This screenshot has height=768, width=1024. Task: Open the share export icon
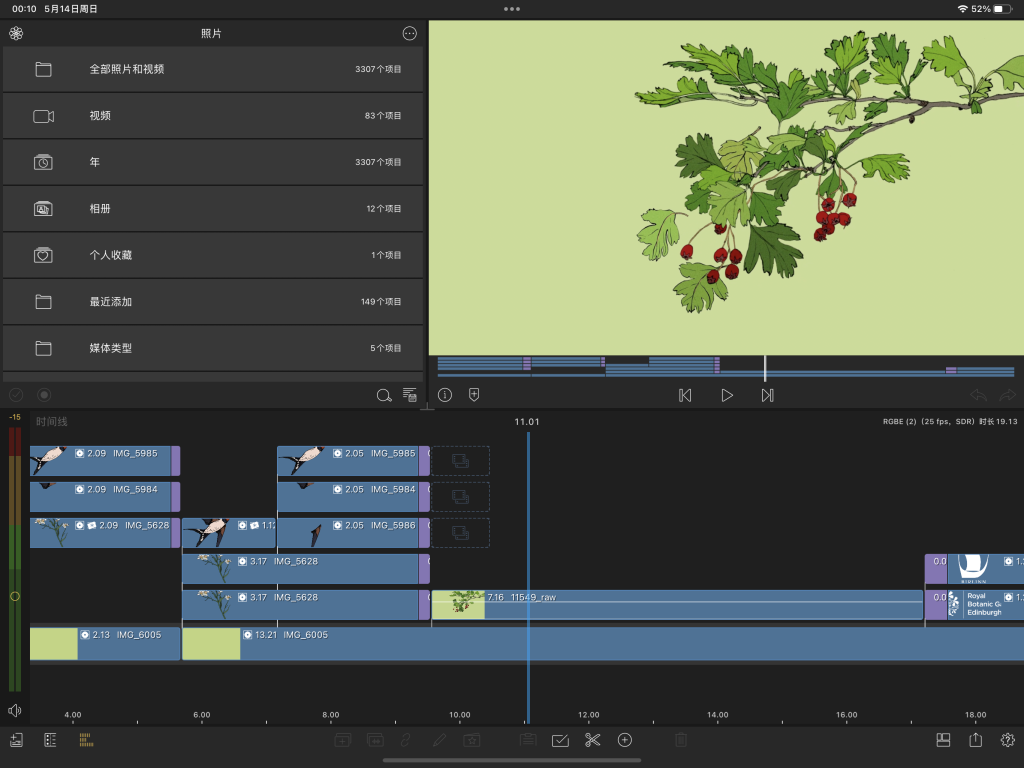tap(976, 740)
